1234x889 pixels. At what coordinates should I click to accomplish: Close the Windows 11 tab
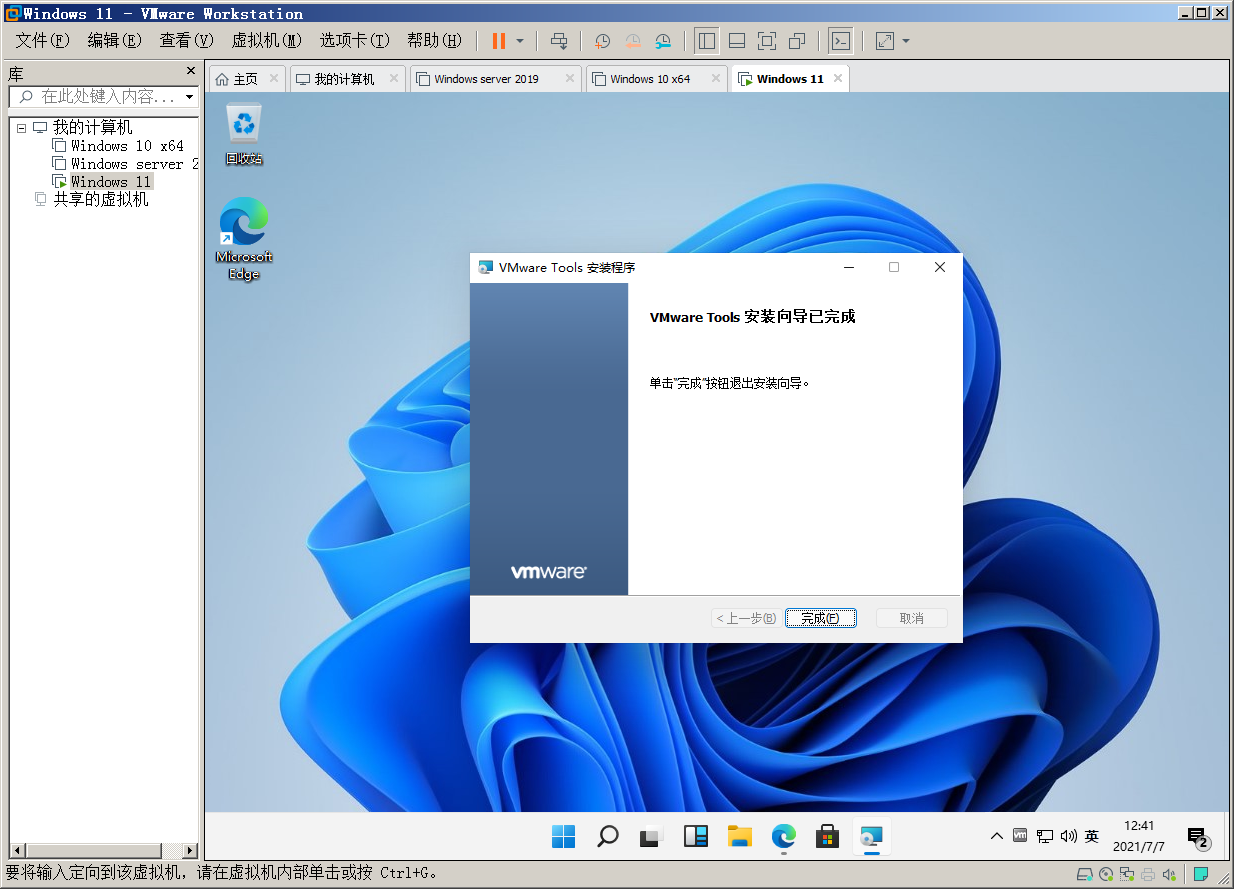[838, 79]
